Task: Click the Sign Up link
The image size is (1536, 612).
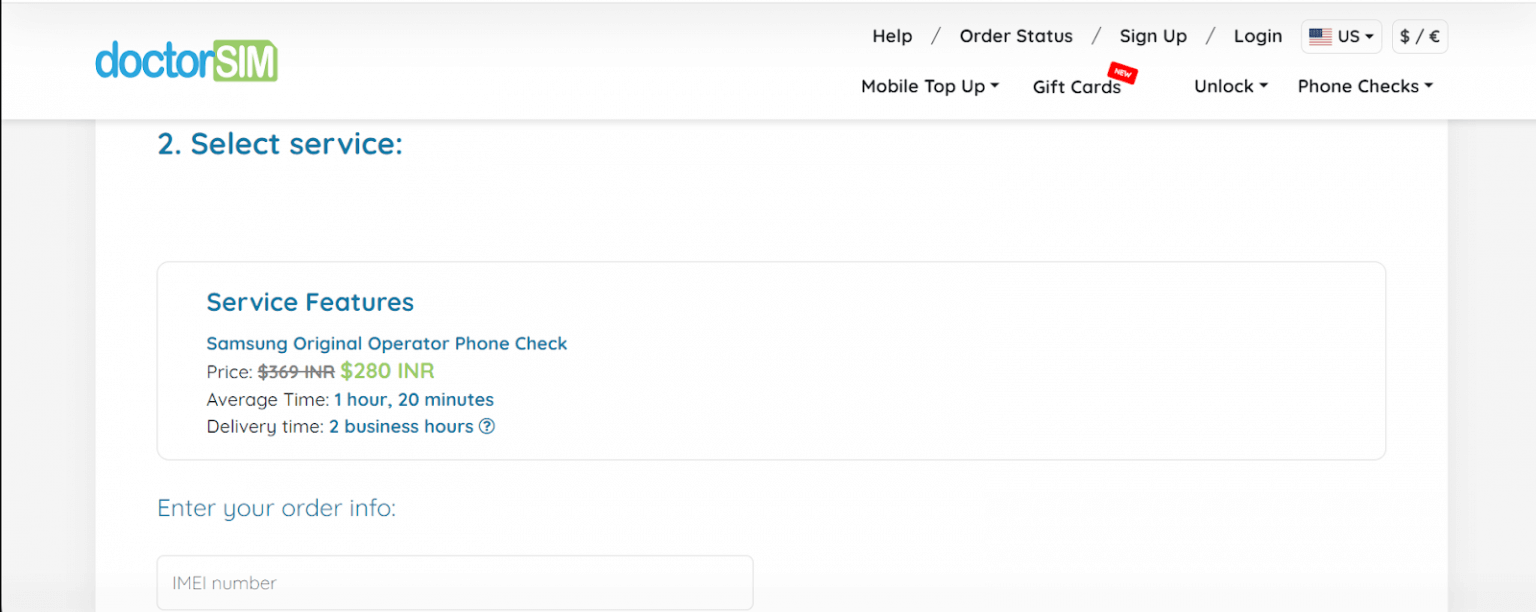Action: pos(1153,37)
